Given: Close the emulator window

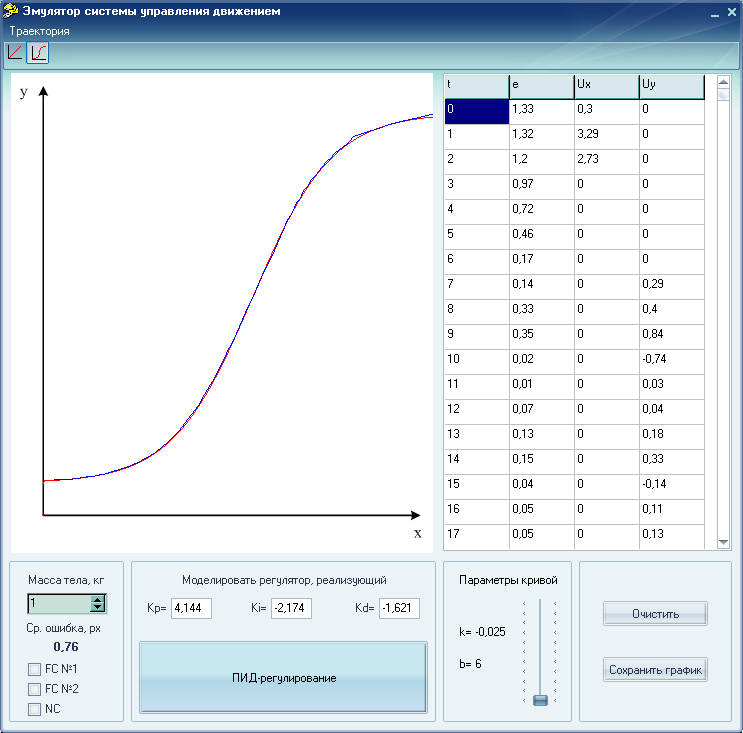Looking at the screenshot, I should [732, 13].
